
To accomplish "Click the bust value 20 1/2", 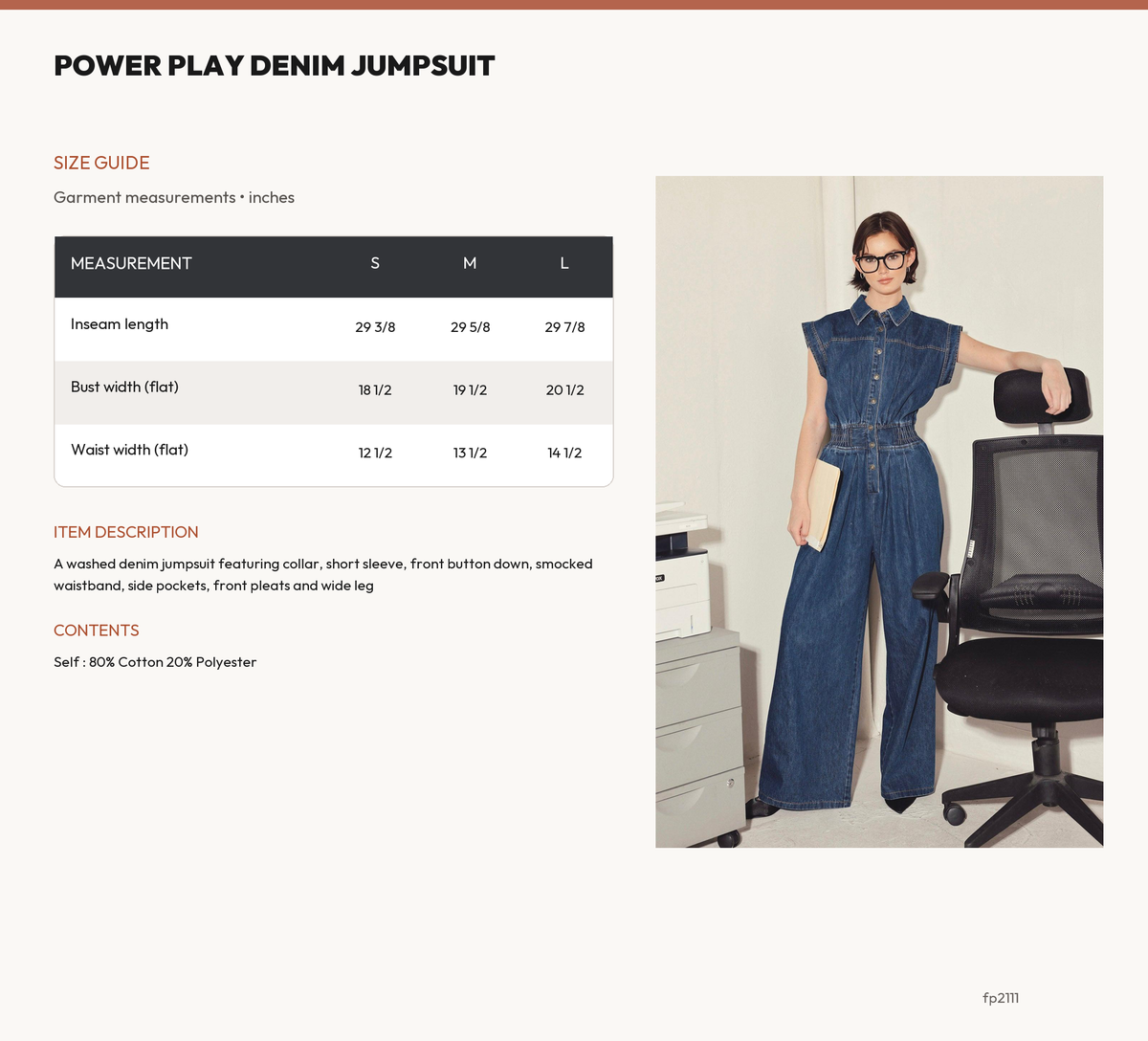I will pos(564,390).
